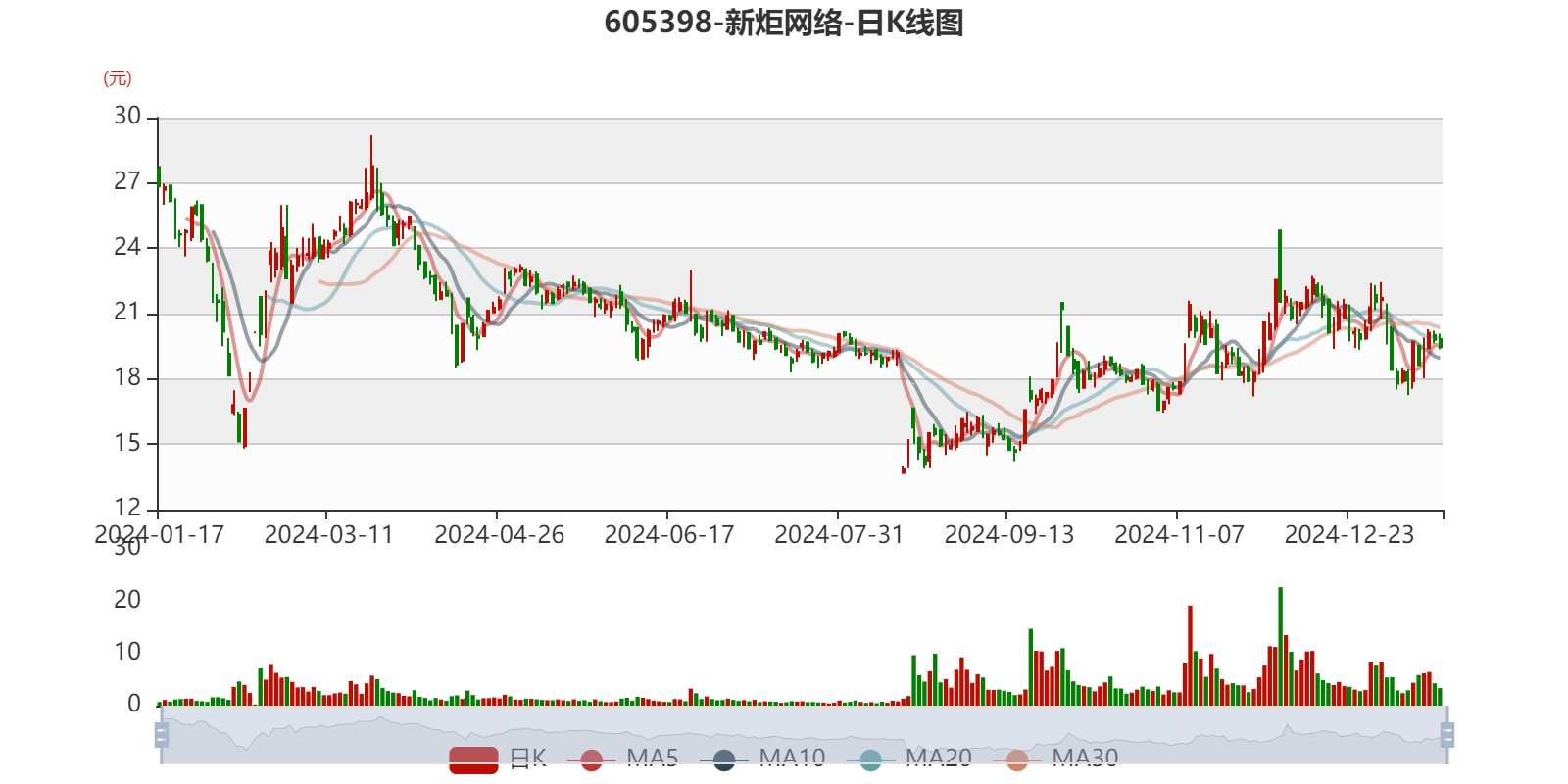Click the chart title 605398-新炬网络-日K线图
1568x784 pixels.
click(784, 23)
